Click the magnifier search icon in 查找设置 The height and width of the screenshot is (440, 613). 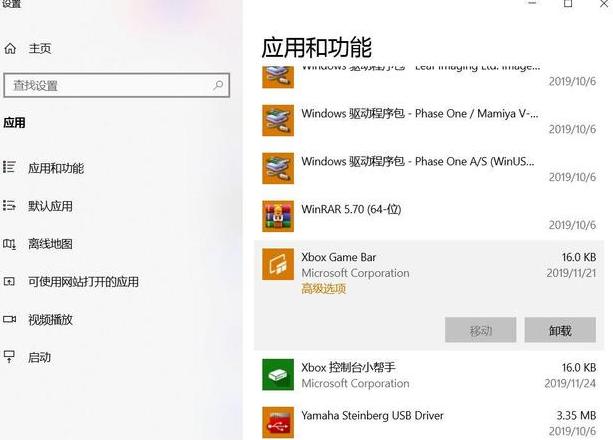pos(218,85)
